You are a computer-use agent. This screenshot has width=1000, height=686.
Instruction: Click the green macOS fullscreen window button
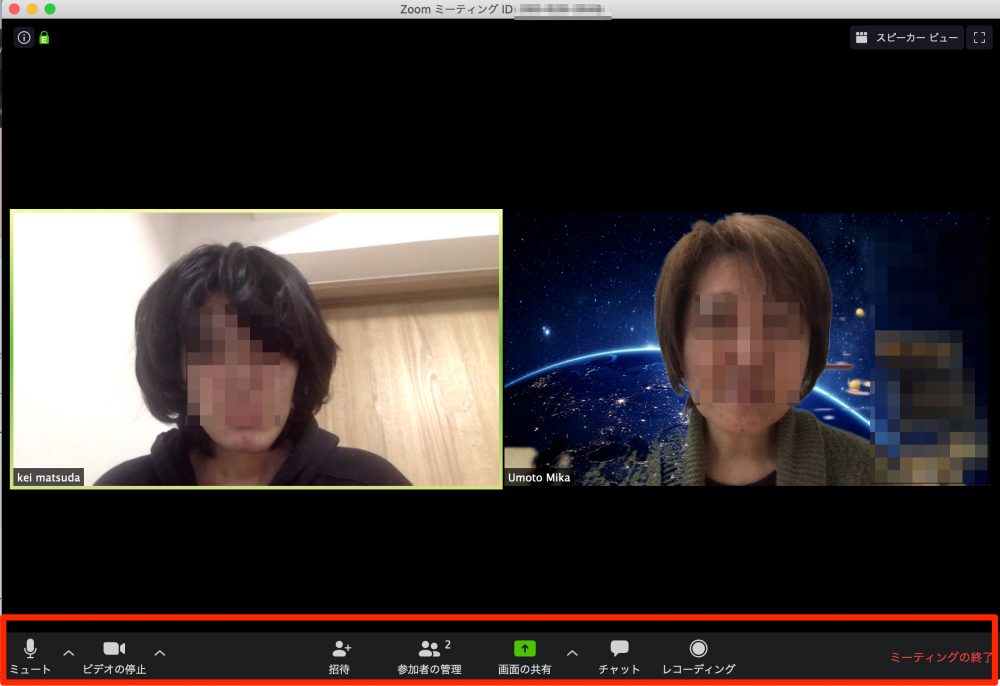(x=50, y=9)
